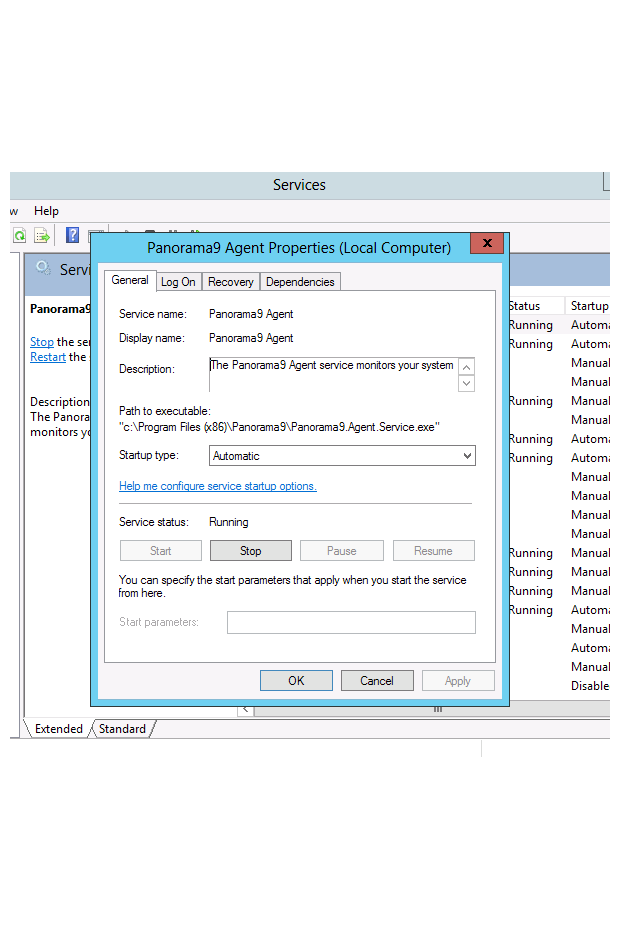Click the Refresh icon in Services toolbar
Screen dimensions: 620x930
[x=20, y=236]
